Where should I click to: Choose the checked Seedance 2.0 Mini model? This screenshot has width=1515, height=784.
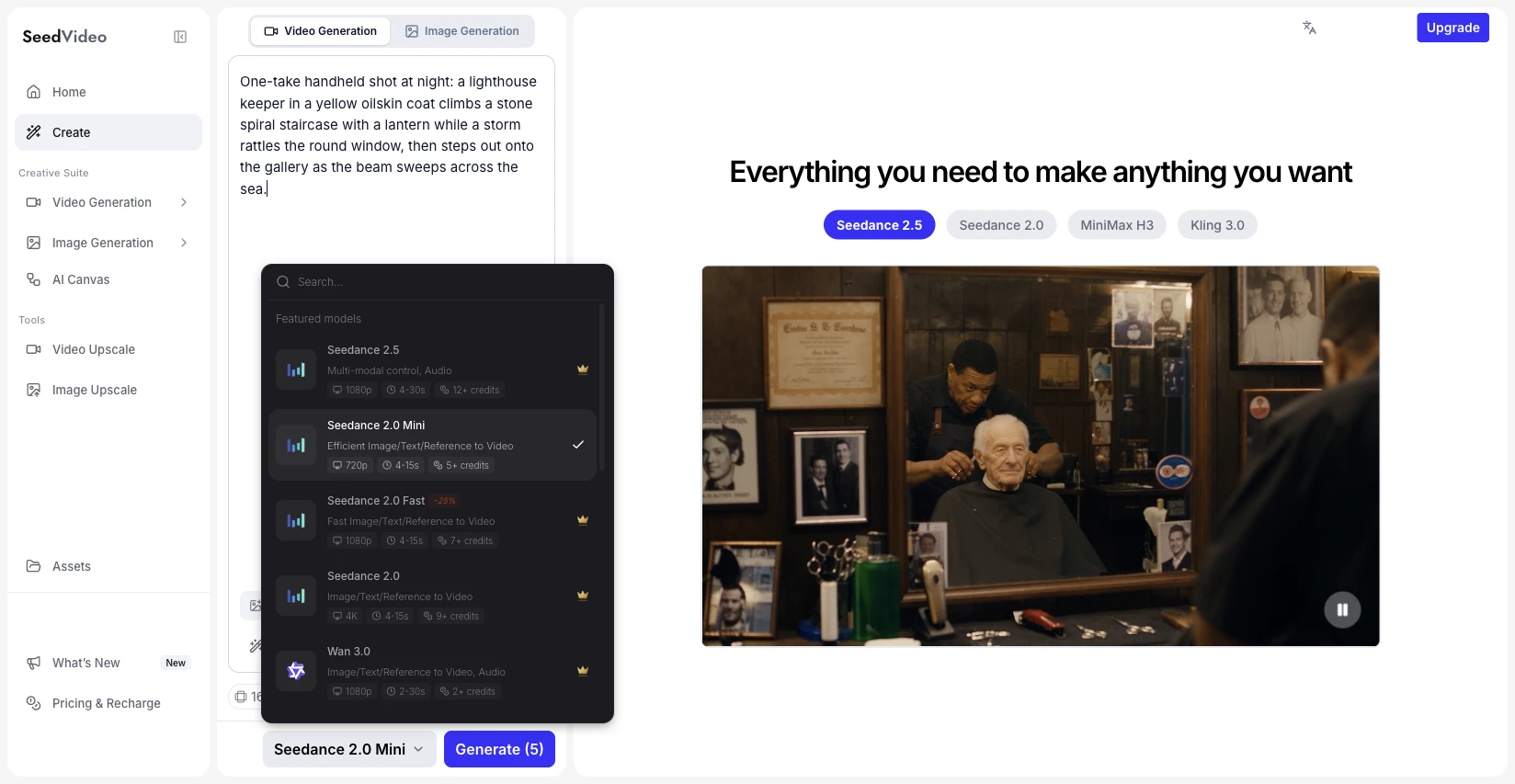pos(433,445)
